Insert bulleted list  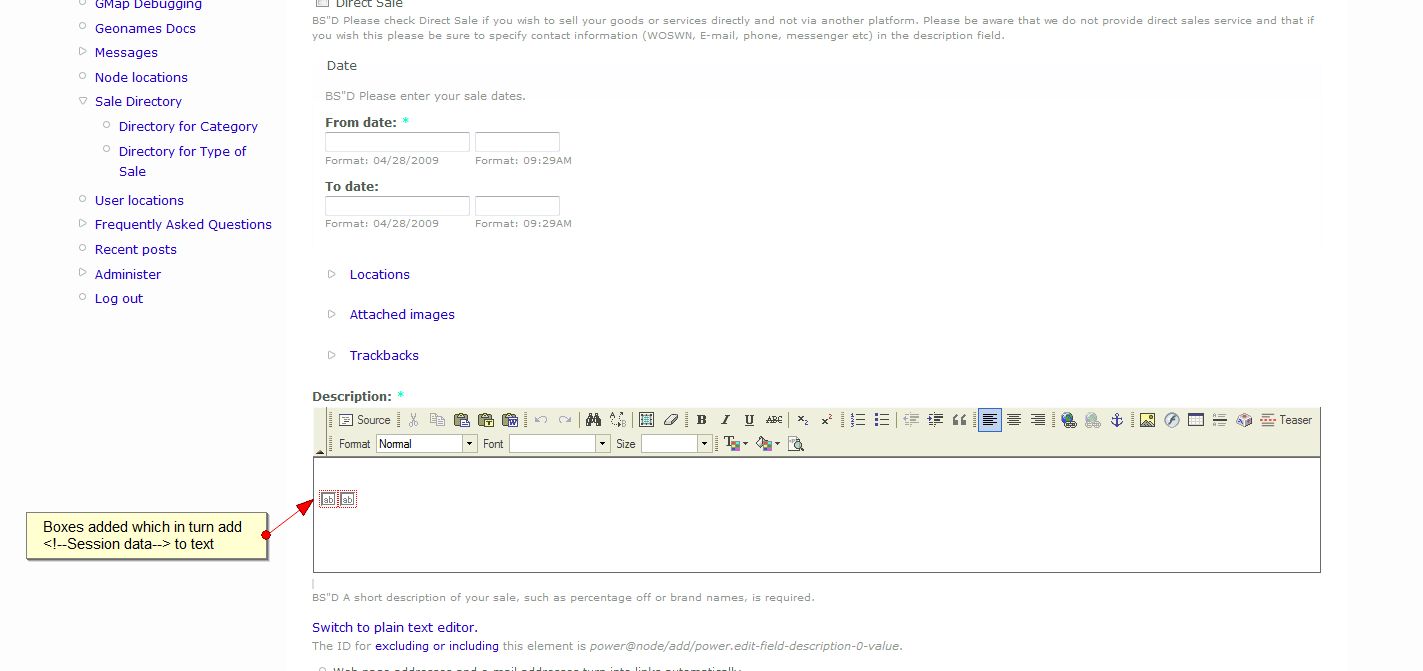[x=882, y=420]
